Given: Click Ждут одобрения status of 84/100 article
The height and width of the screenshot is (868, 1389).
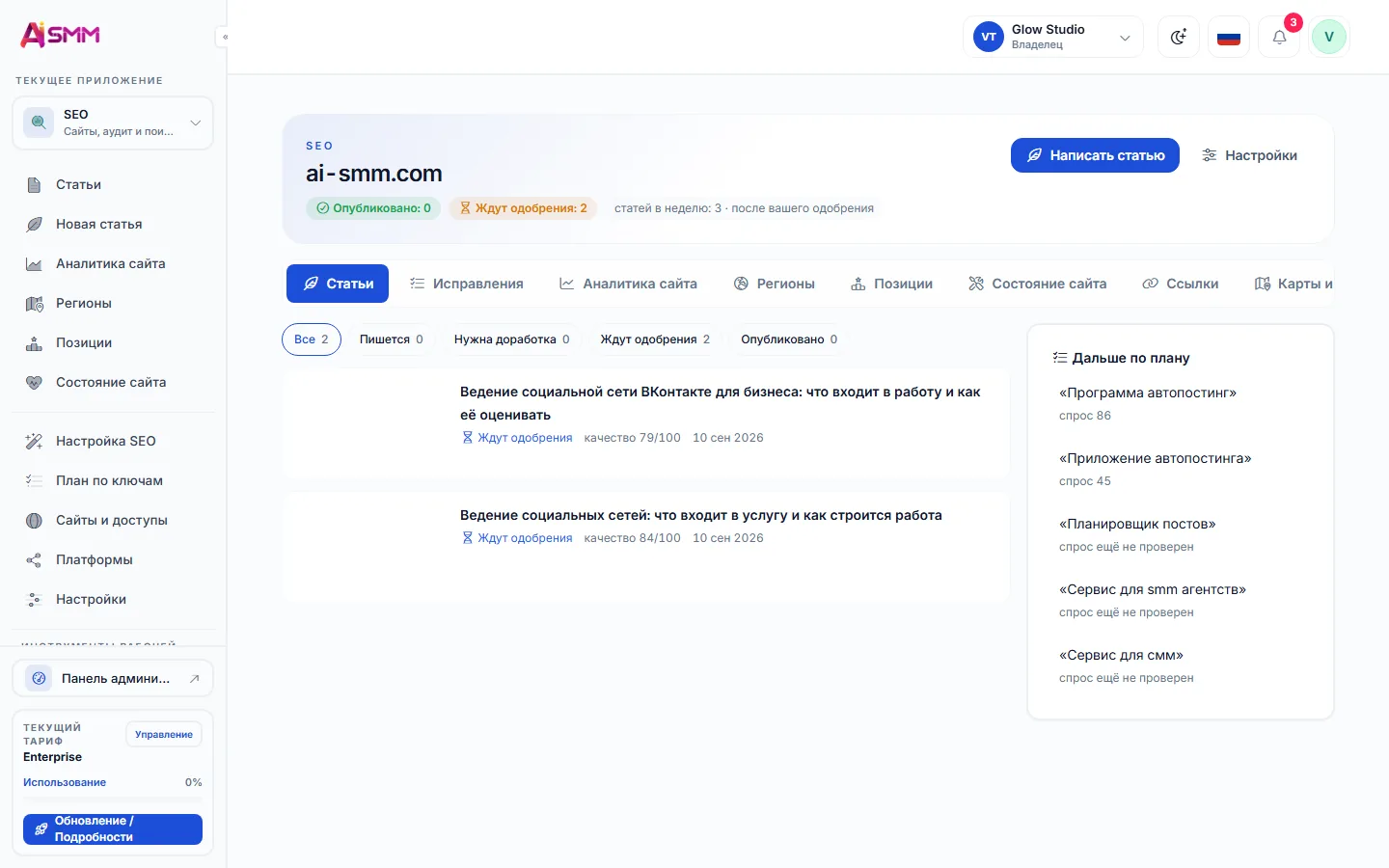Looking at the screenshot, I should (x=517, y=538).
